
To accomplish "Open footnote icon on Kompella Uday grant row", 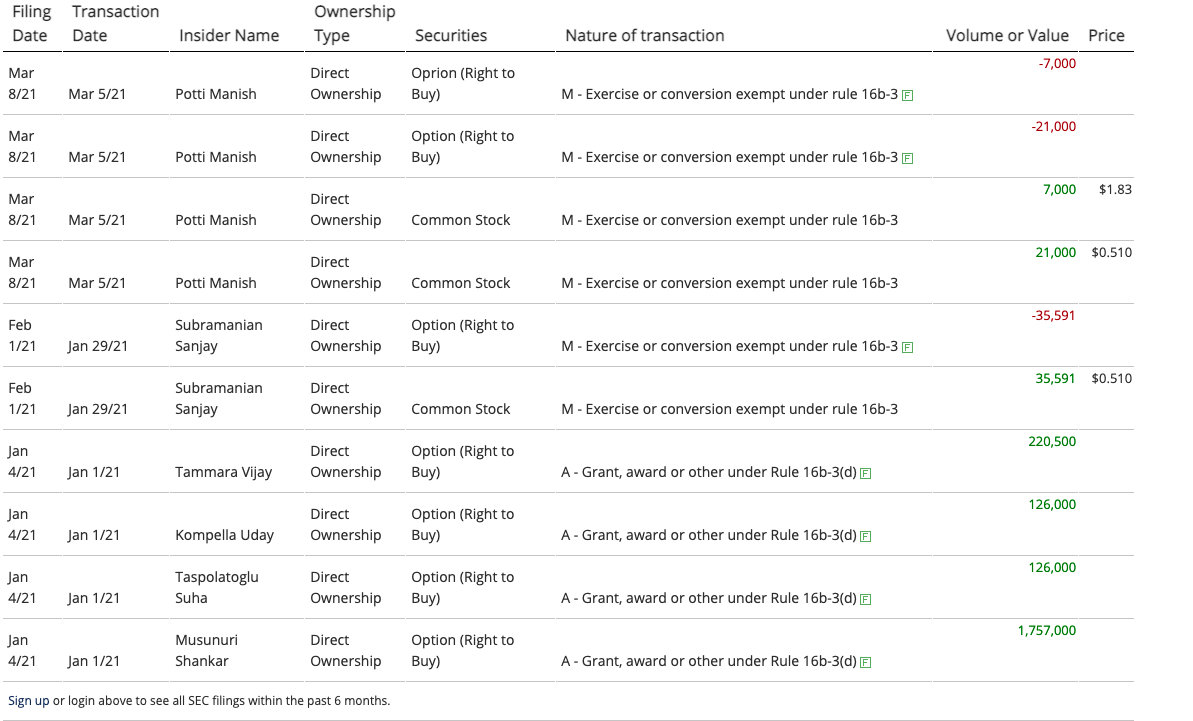I will click(x=865, y=536).
